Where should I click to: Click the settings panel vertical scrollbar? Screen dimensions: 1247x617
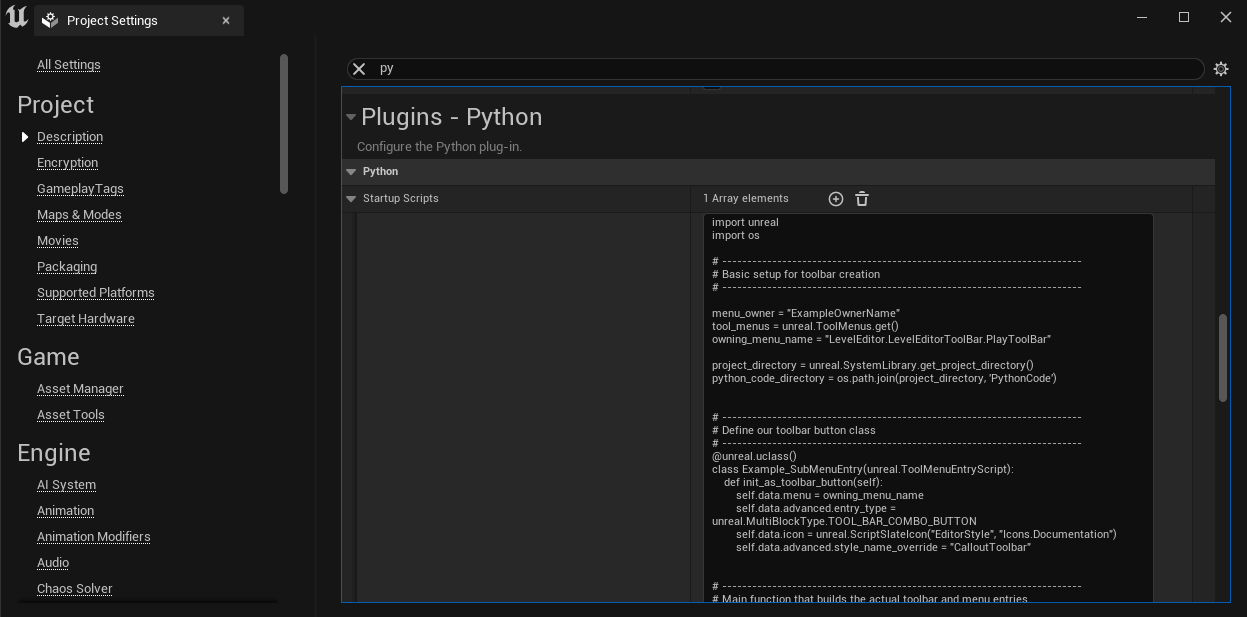click(1222, 358)
